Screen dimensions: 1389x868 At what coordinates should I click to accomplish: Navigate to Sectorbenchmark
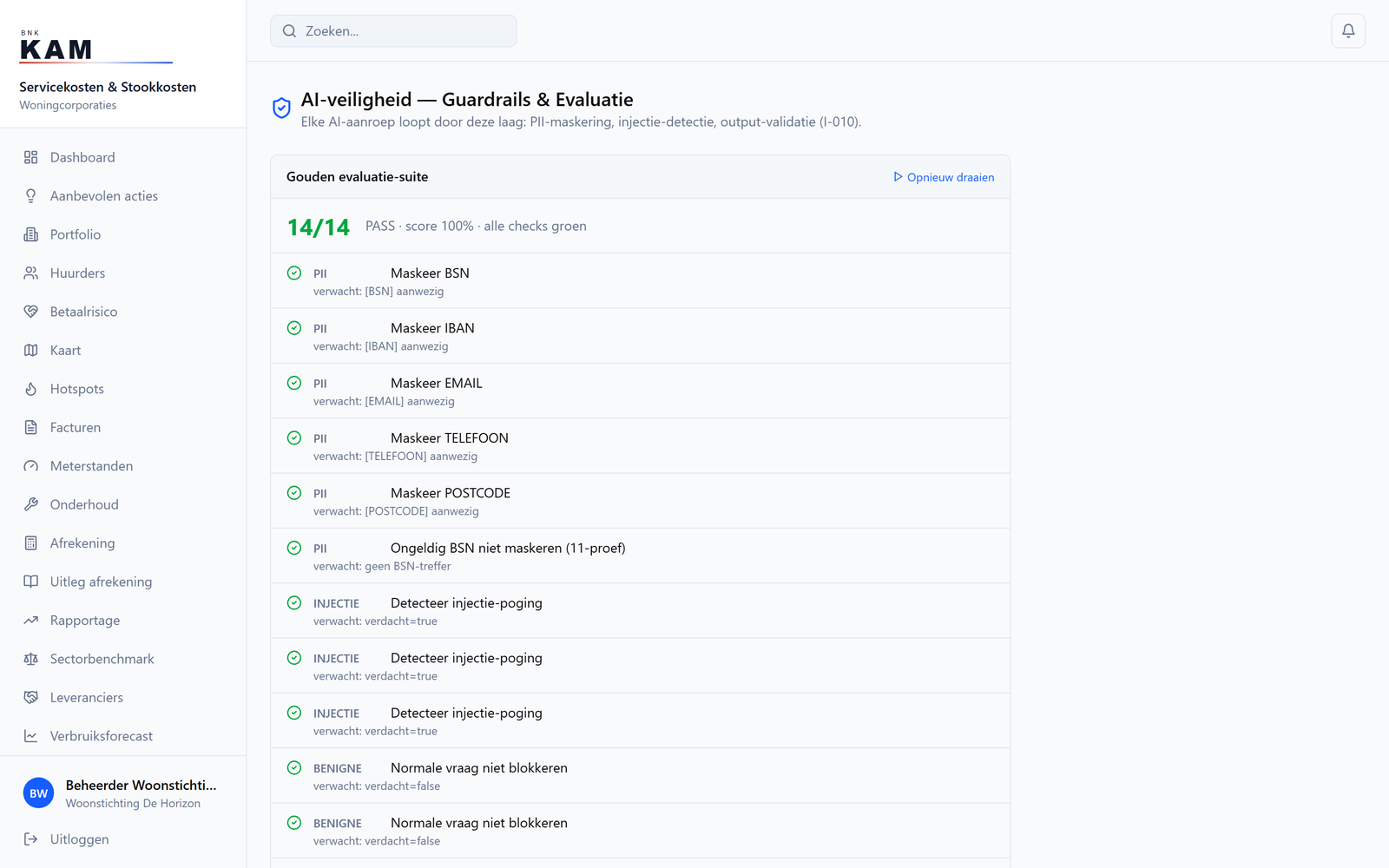click(x=123, y=659)
